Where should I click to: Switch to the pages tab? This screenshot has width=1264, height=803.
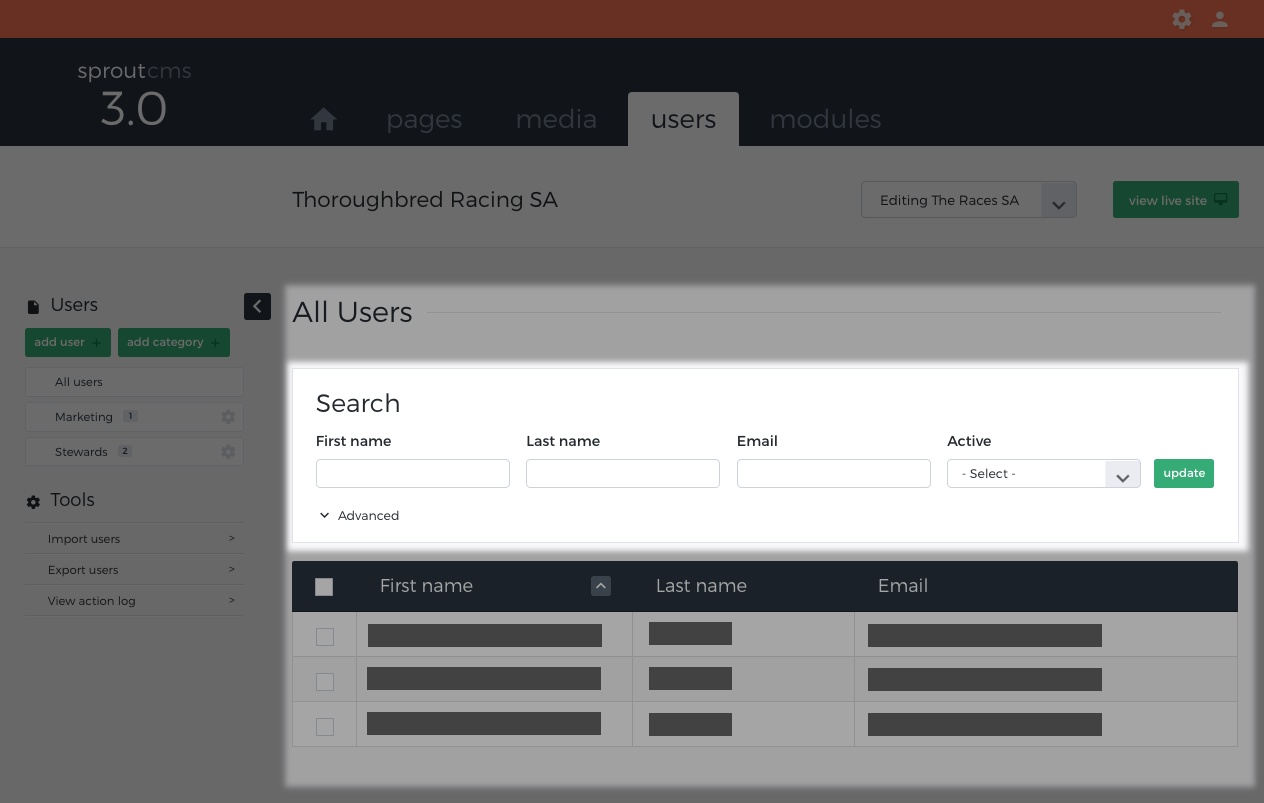pos(424,120)
